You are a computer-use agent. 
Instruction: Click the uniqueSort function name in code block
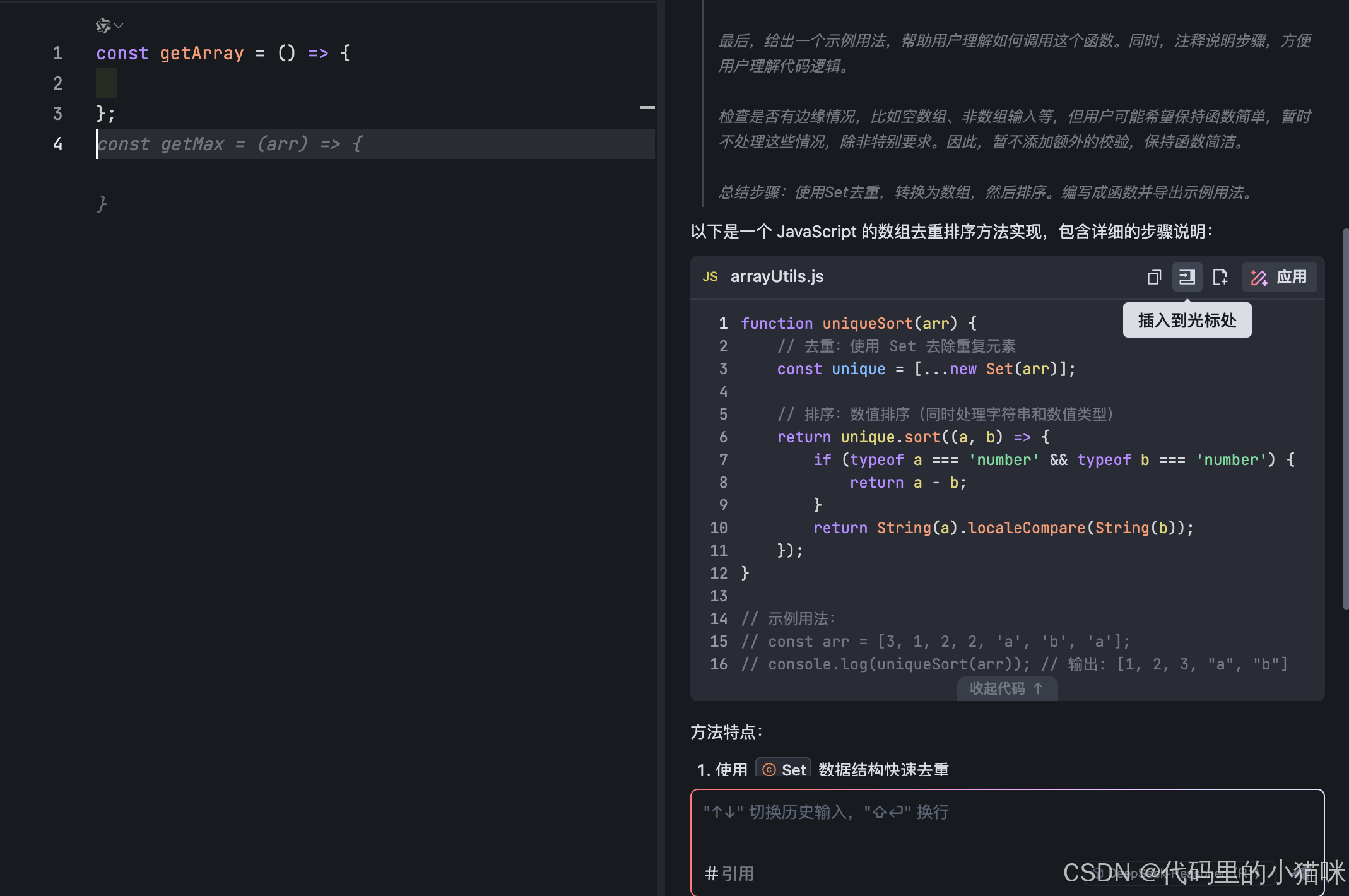click(868, 323)
